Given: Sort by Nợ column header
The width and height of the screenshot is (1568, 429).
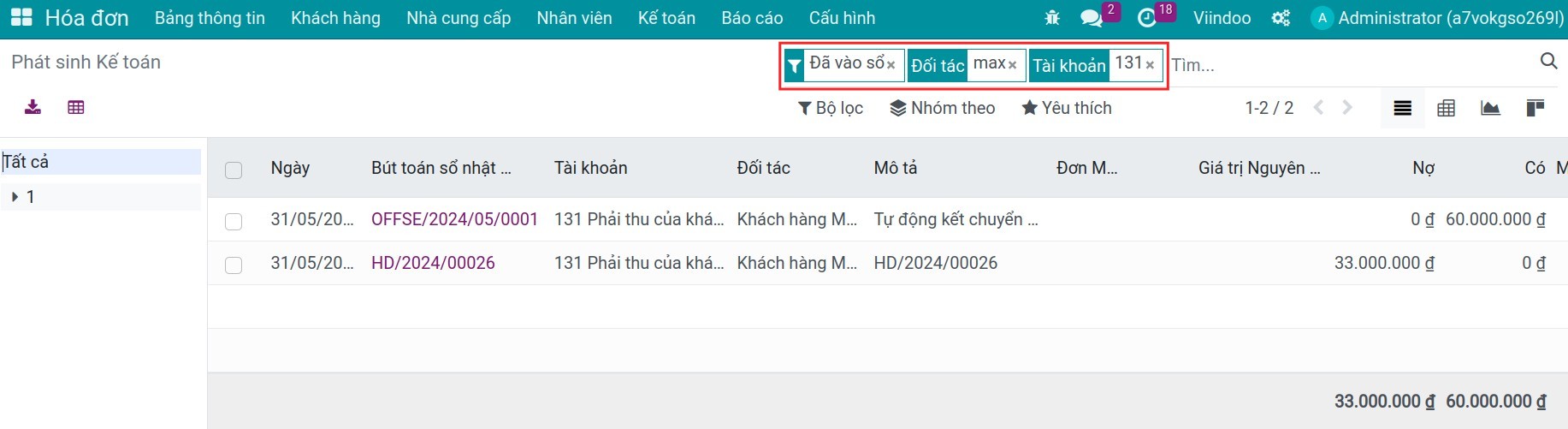Looking at the screenshot, I should pos(1423,168).
